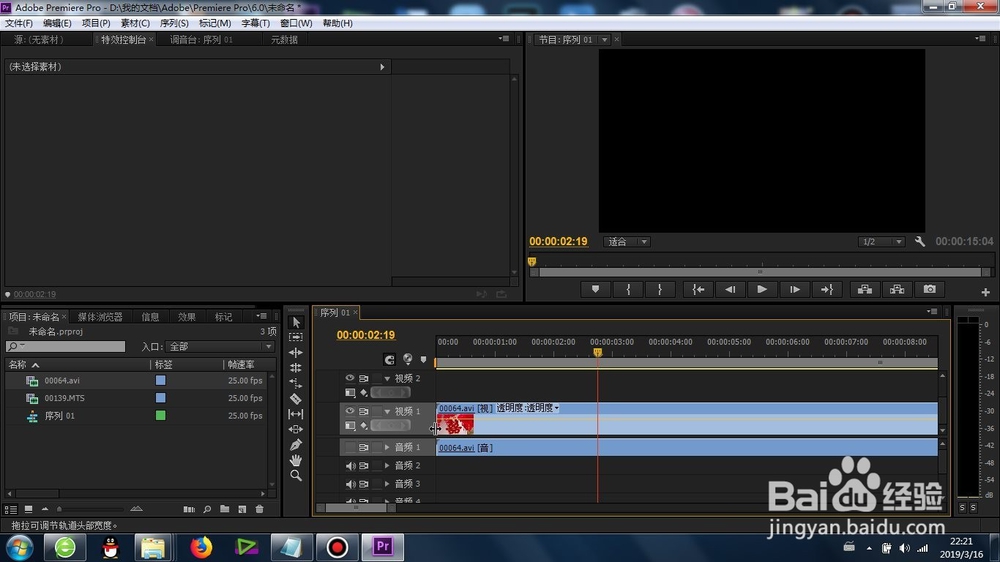Toggle sync lock on 音频 1 track
Image resolution: width=1000 pixels, height=562 pixels.
tap(364, 447)
